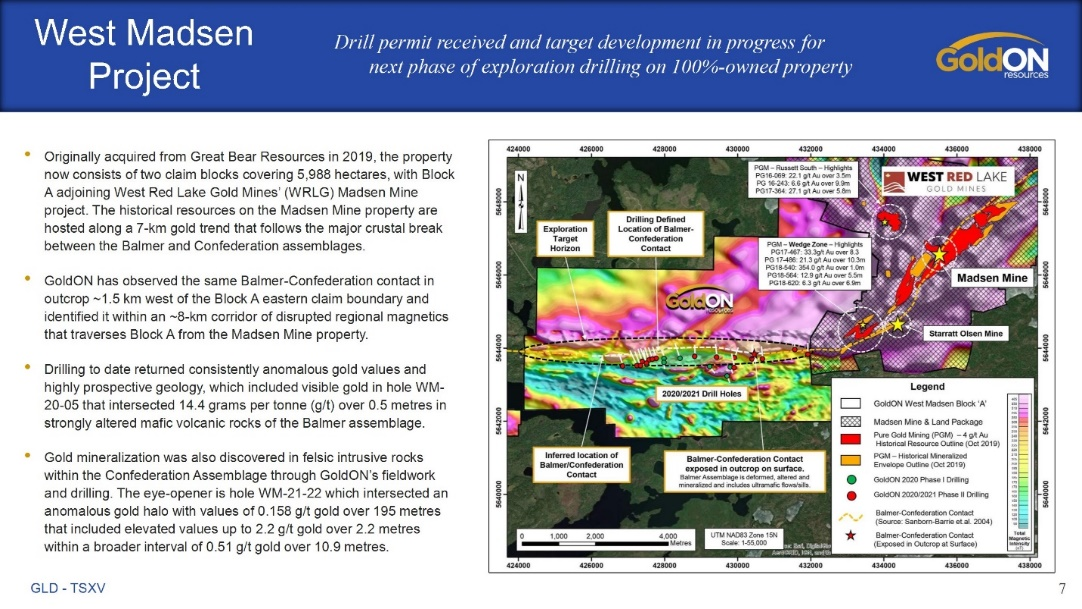Select the 'Exploration Target Horizon' map label
Viewport: 1082px width, 609px height.
(x=565, y=239)
